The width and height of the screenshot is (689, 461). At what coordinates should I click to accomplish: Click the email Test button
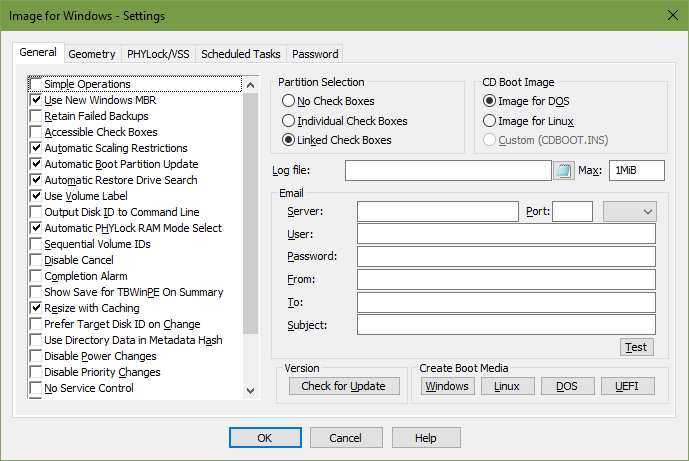tap(636, 347)
